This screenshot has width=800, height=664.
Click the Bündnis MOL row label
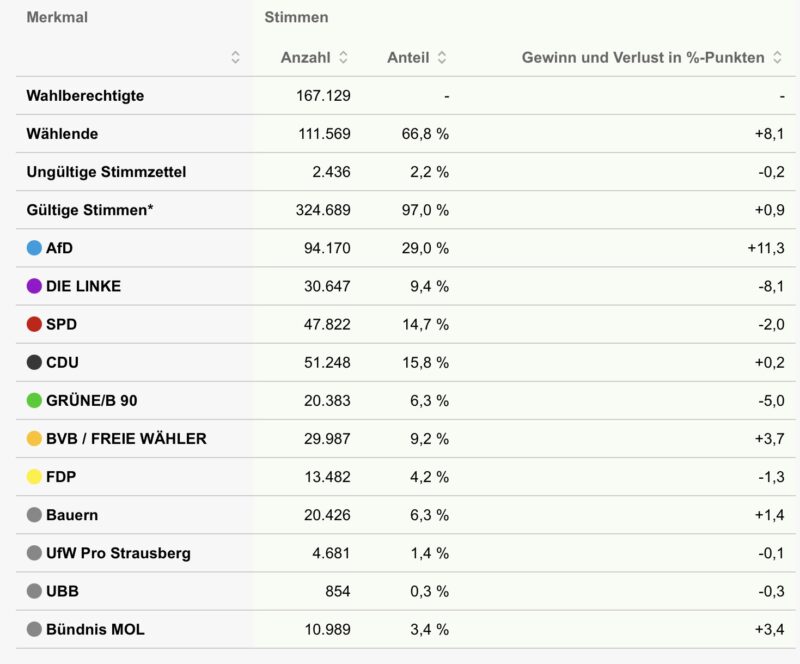[x=95, y=629]
